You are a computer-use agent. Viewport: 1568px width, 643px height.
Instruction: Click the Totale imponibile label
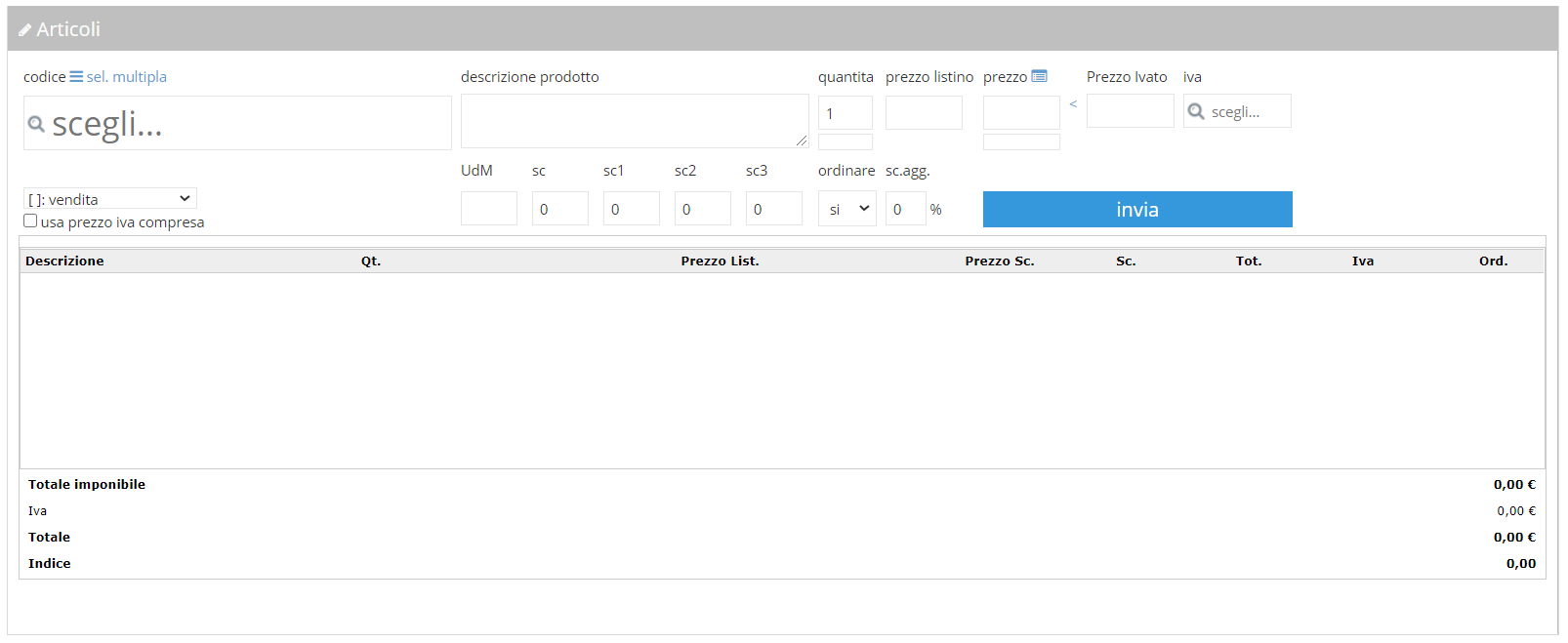[x=87, y=484]
